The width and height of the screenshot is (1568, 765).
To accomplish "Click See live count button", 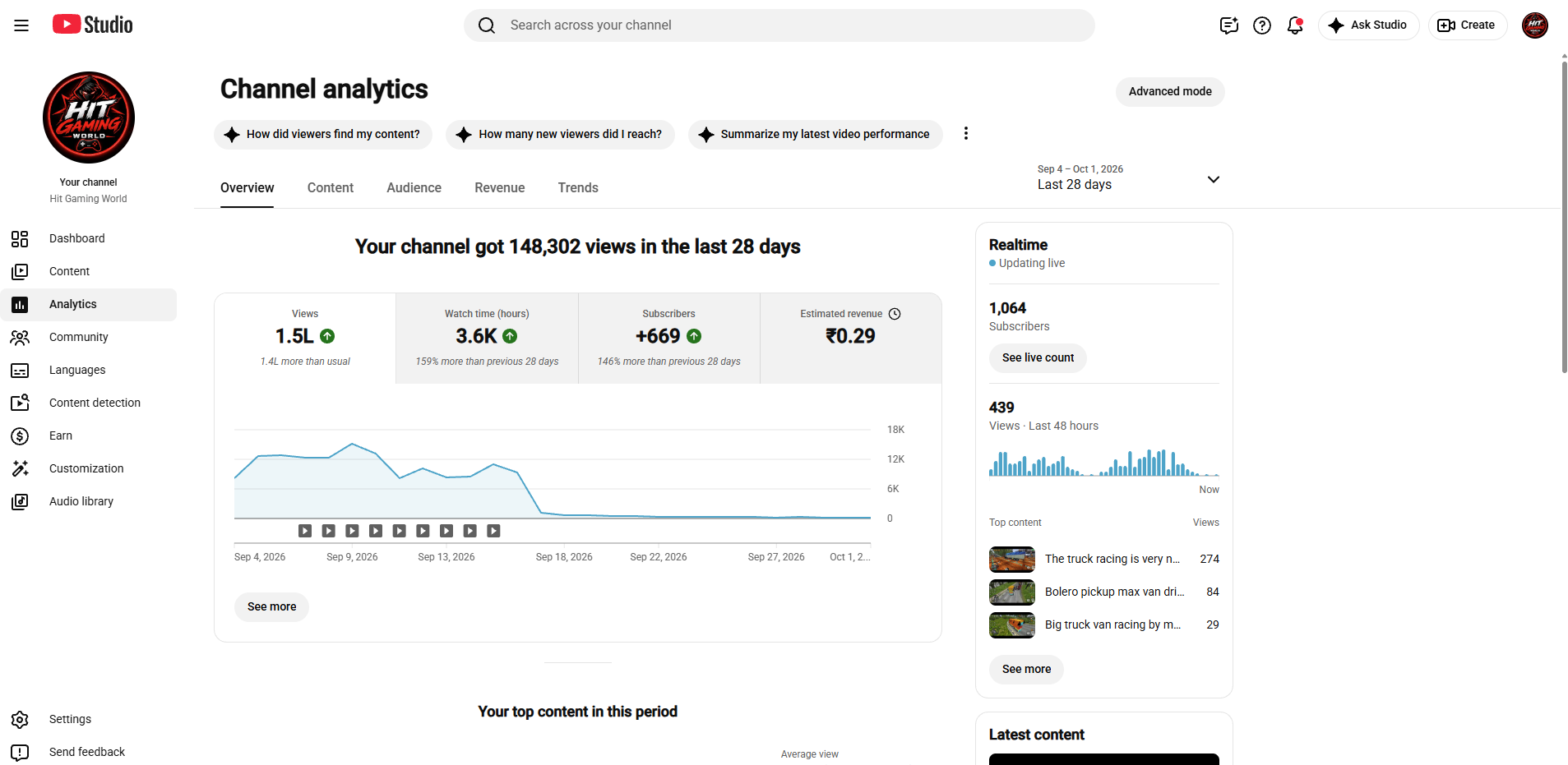I will (1038, 357).
